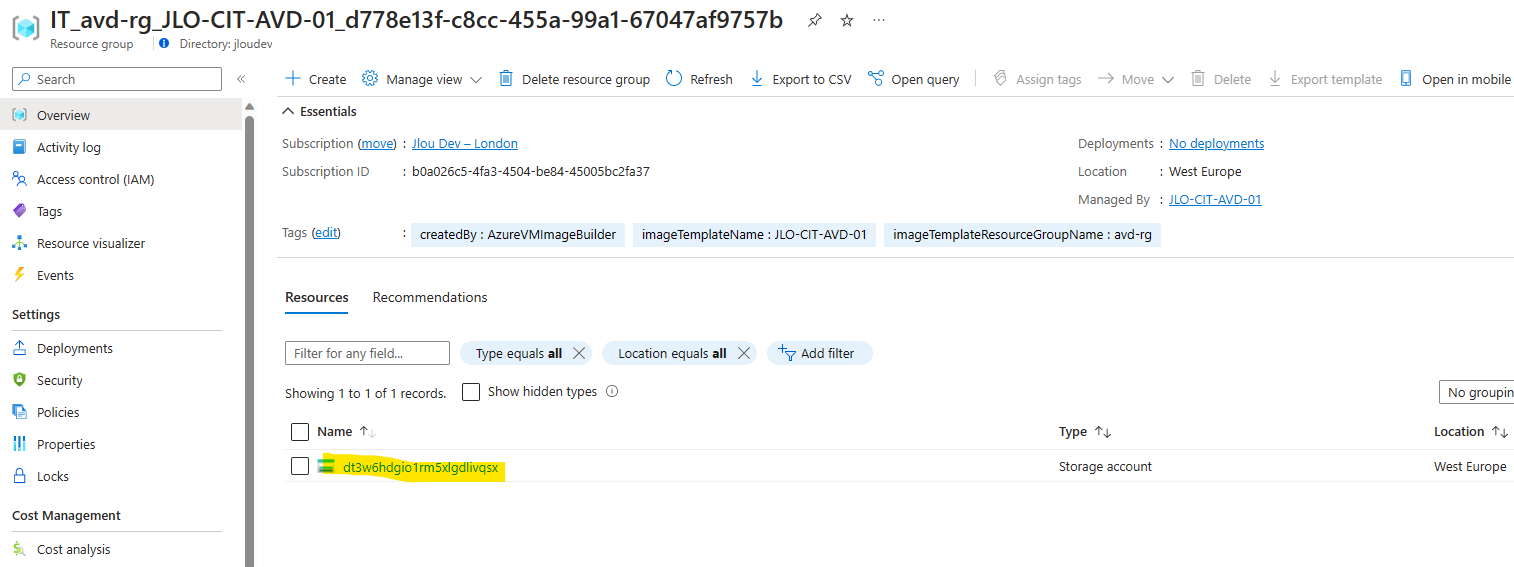Click the Tags edit link
The image size is (1514, 567).
point(326,232)
